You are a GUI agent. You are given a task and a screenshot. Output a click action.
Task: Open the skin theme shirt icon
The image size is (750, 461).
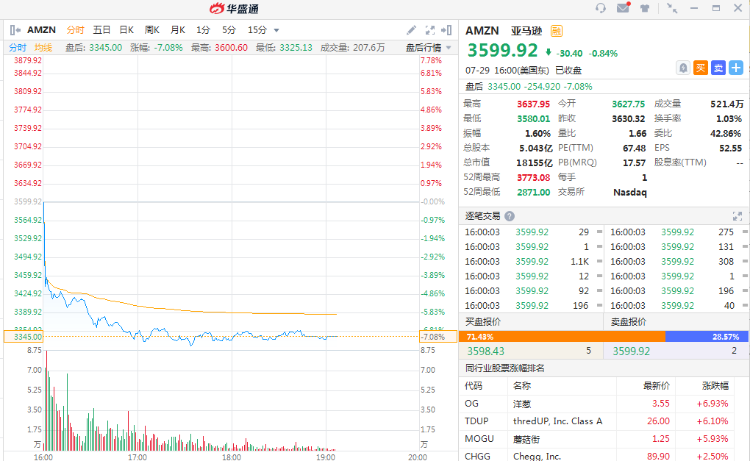[645, 8]
